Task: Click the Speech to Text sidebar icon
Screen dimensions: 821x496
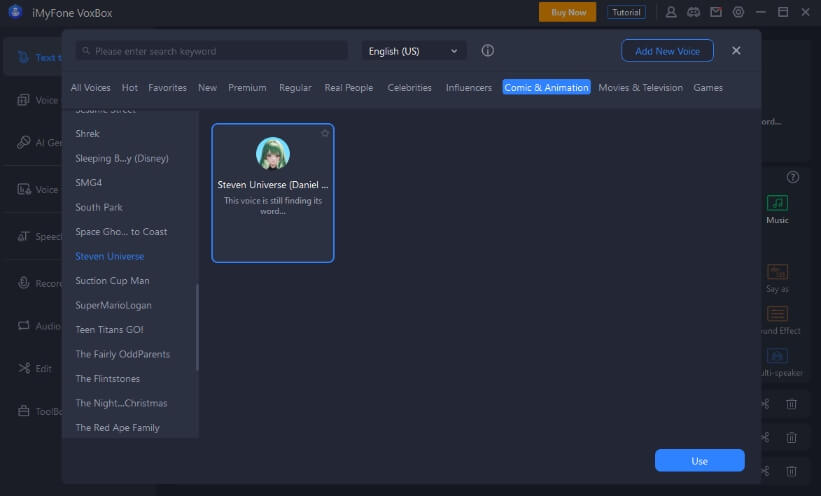Action: [x=23, y=236]
